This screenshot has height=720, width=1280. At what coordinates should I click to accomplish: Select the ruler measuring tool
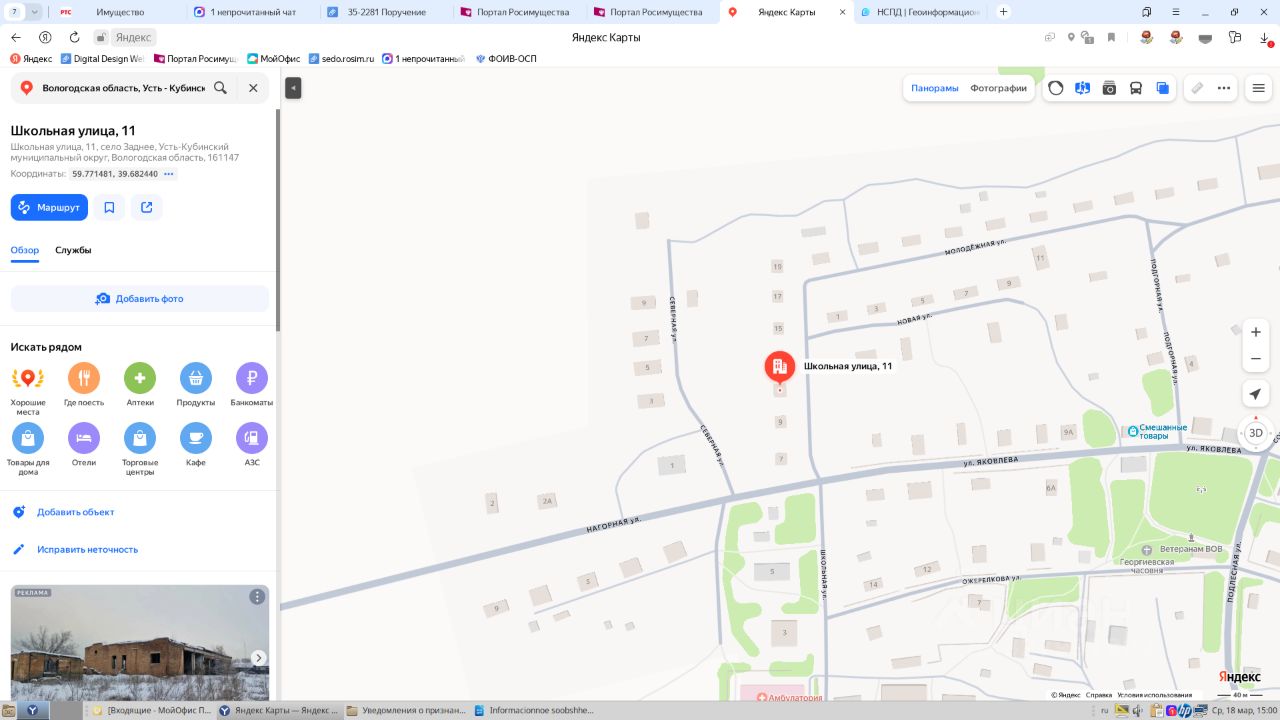pos(1197,88)
